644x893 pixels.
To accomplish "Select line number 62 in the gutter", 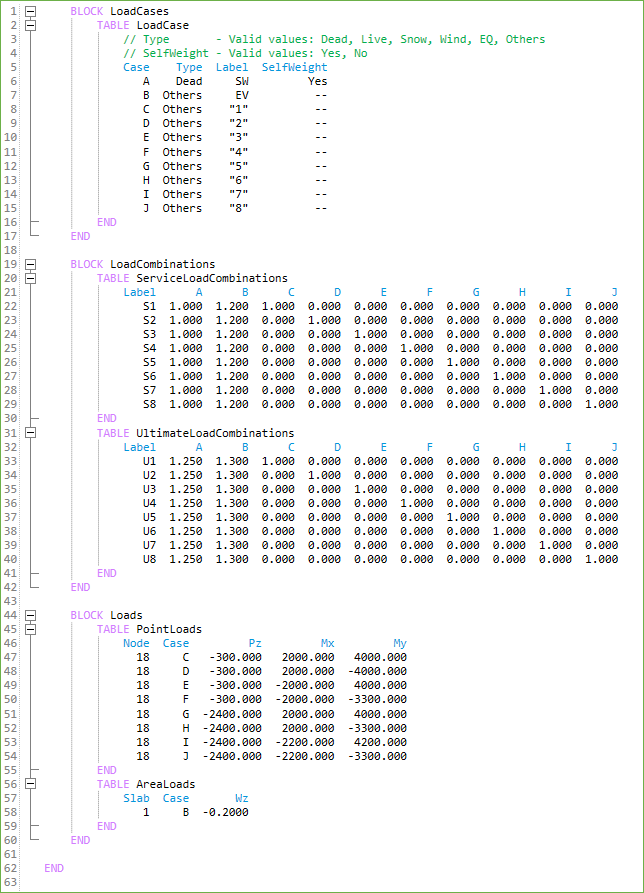I will point(11,868).
